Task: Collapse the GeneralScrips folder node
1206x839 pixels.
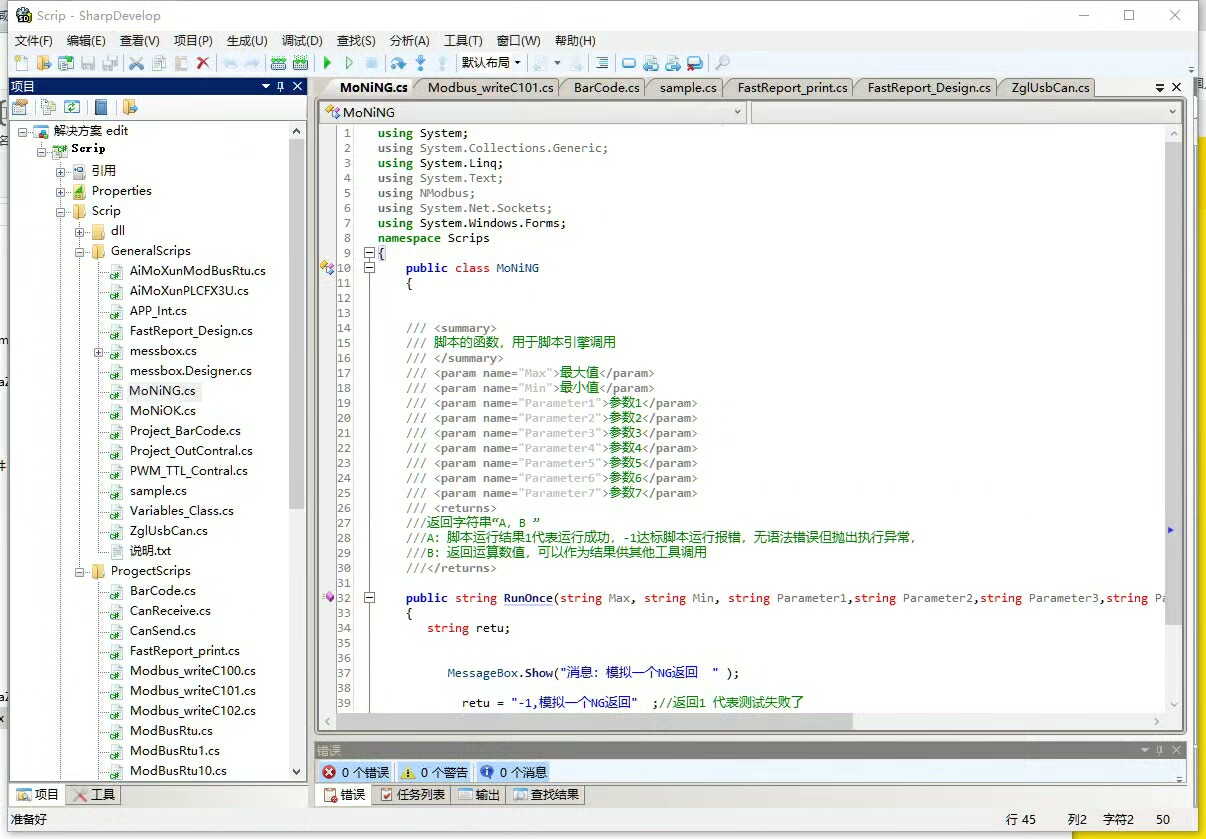Action: coord(80,251)
